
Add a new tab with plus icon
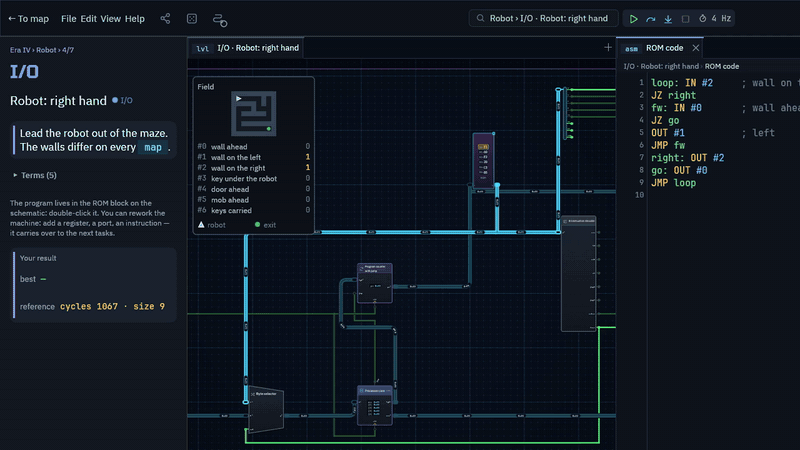608,47
